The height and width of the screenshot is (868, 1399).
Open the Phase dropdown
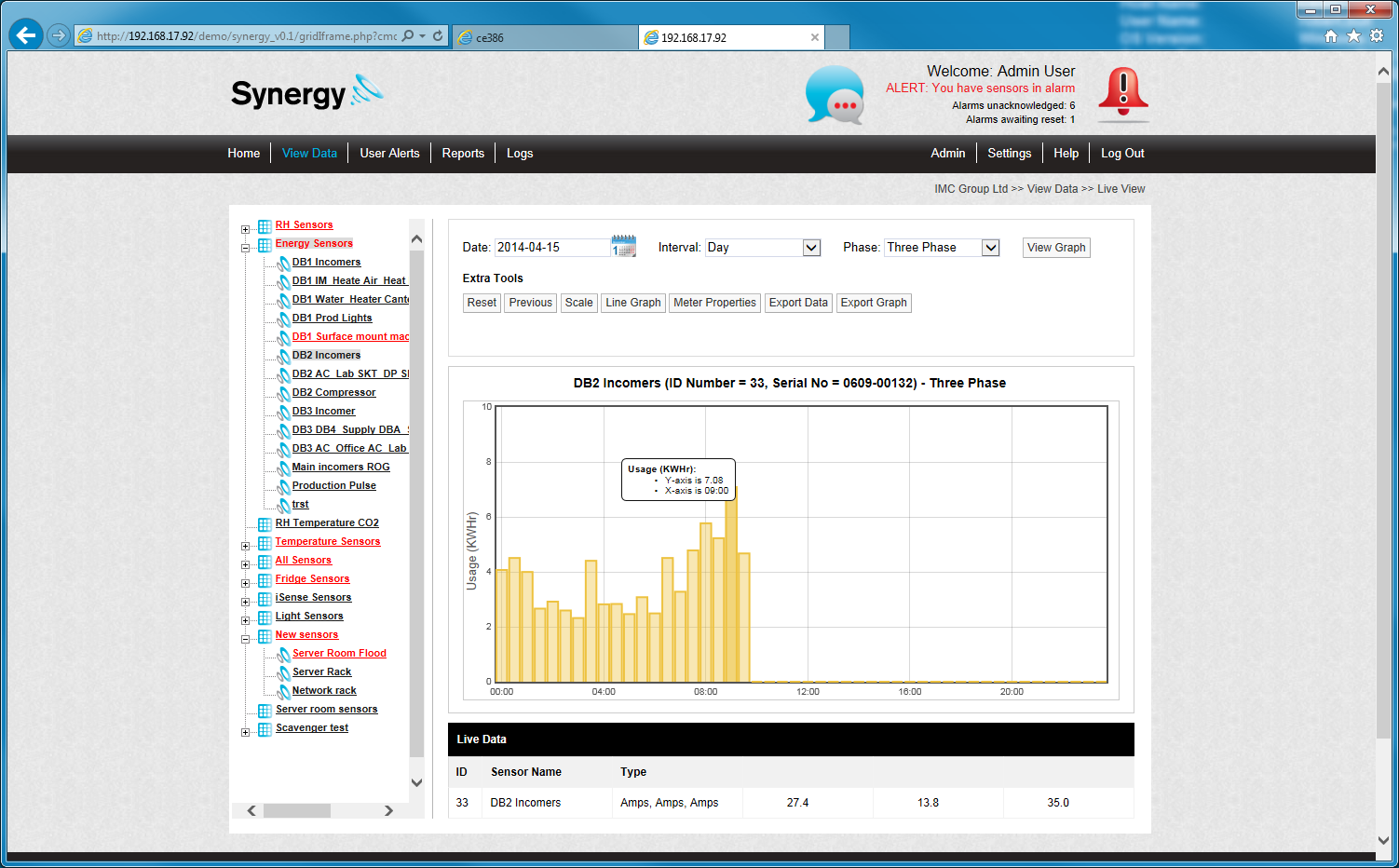pos(990,248)
